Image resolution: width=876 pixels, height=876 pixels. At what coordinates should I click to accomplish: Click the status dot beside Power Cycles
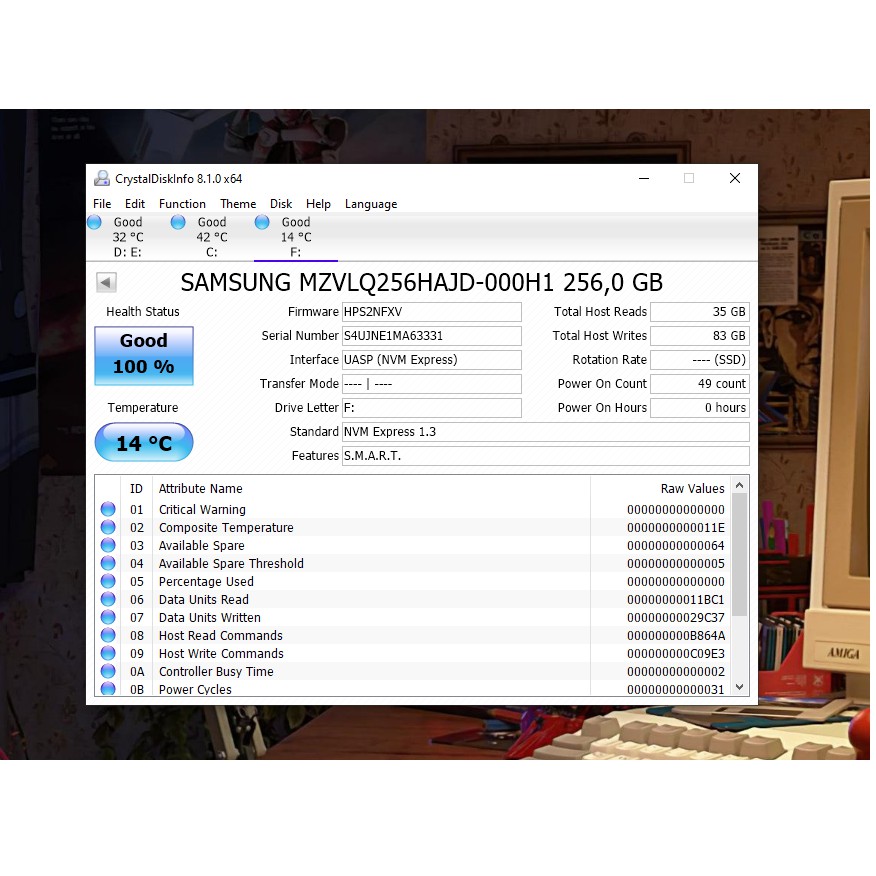(x=108, y=689)
